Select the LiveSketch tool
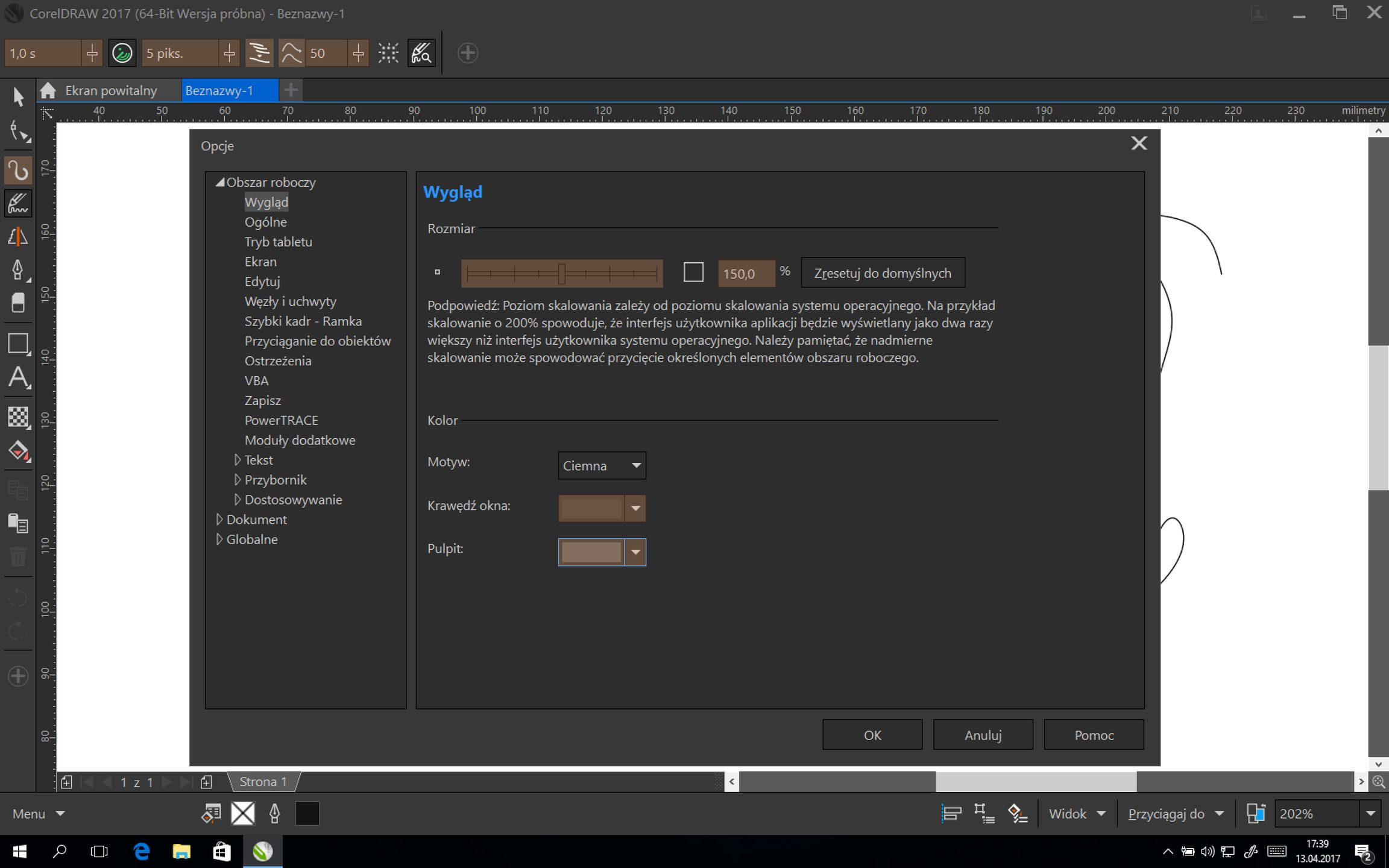The image size is (1389, 868). coord(18,204)
